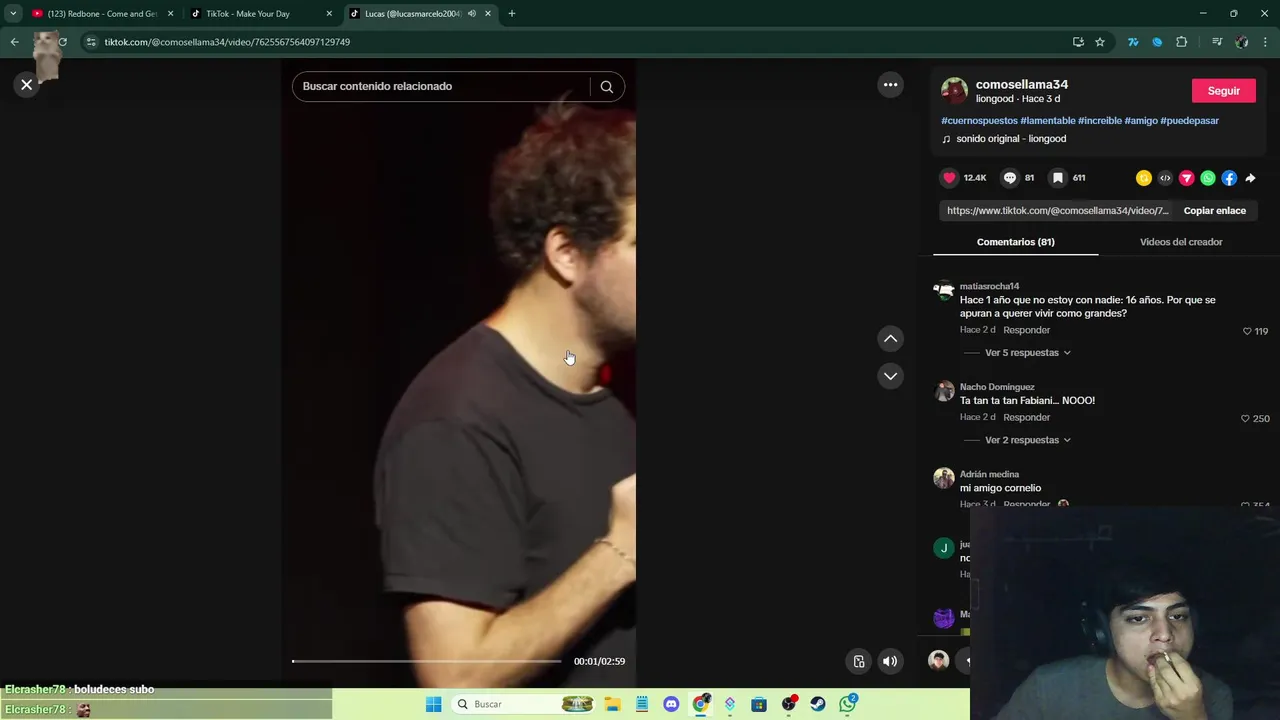1280x720 pixels.
Task: Open the Chrome three-dot menu
Action: point(1265,42)
